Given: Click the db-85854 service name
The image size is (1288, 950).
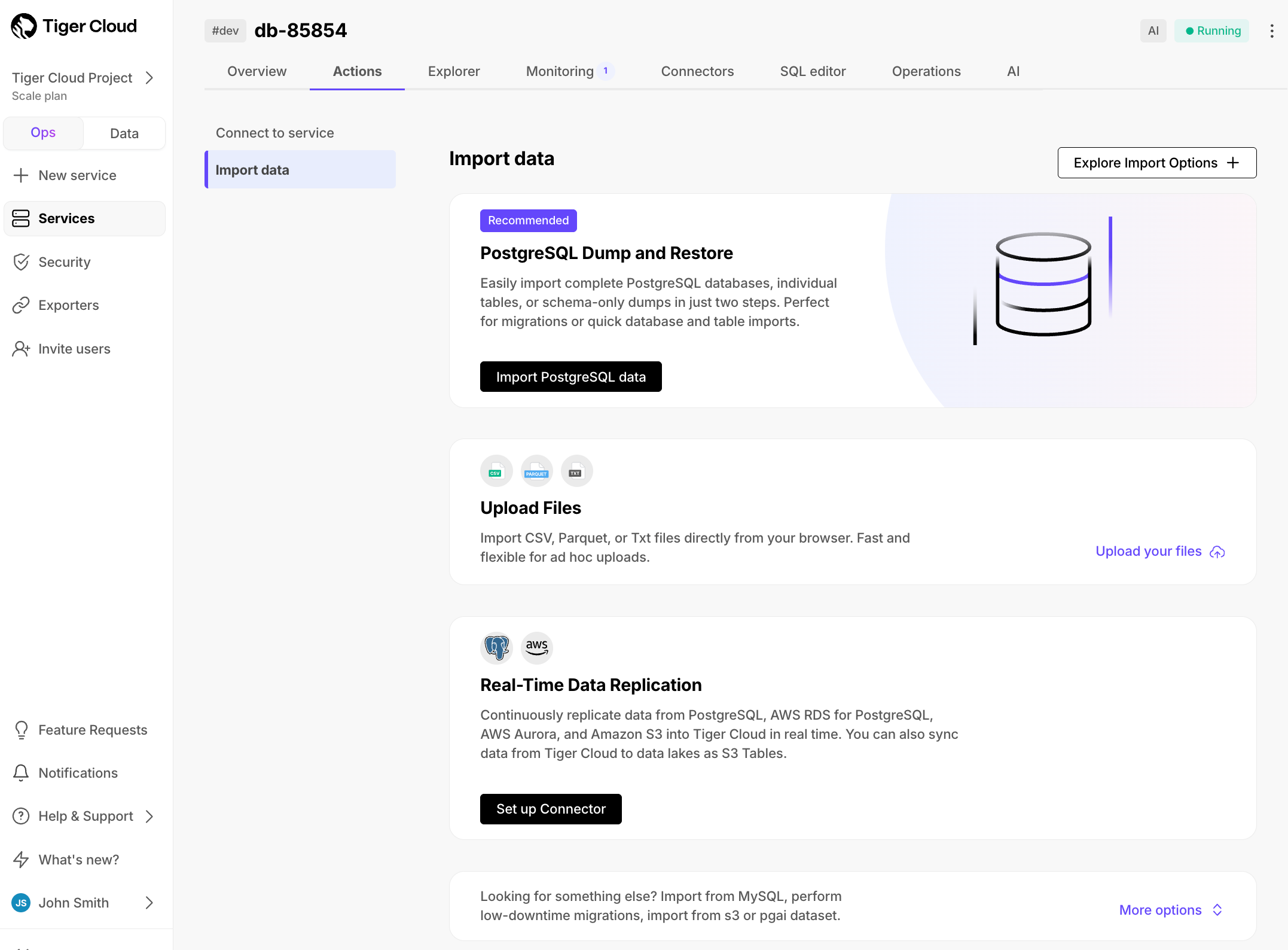Looking at the screenshot, I should coord(300,31).
